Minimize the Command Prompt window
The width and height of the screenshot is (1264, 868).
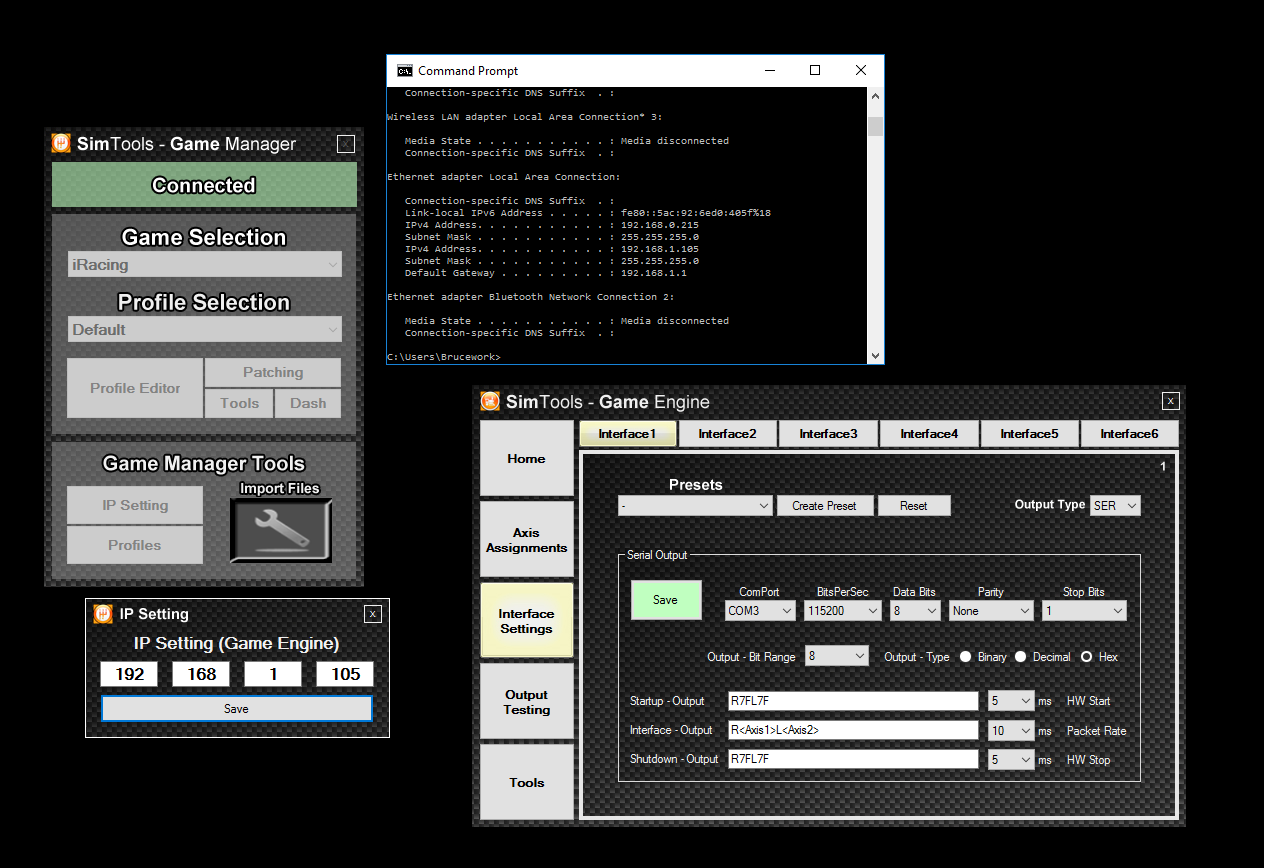click(769, 70)
